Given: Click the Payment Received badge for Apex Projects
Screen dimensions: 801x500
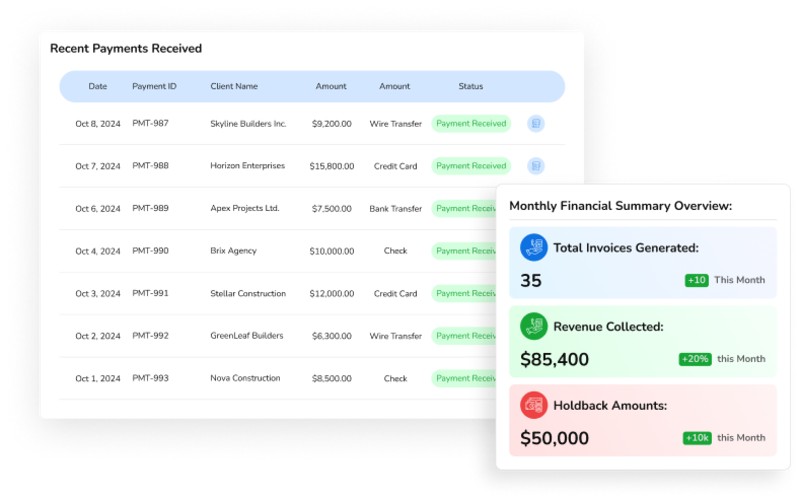Looking at the screenshot, I should coord(464,208).
